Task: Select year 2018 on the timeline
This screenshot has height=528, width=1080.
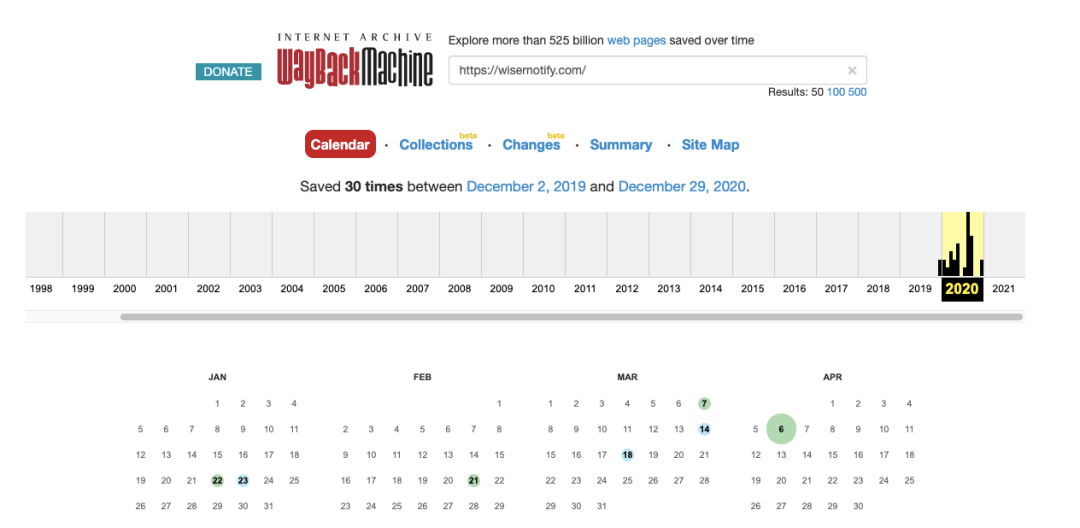Action: tap(878, 289)
